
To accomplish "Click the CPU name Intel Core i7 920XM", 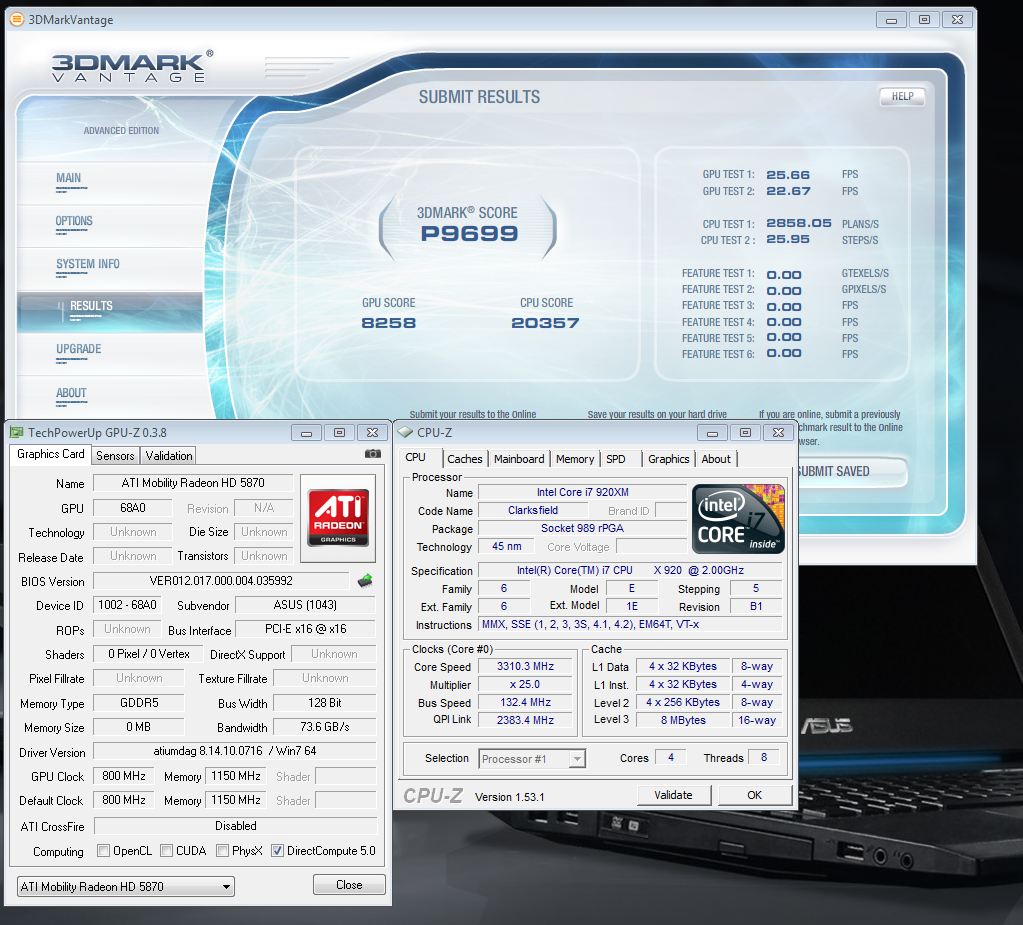I will point(582,493).
